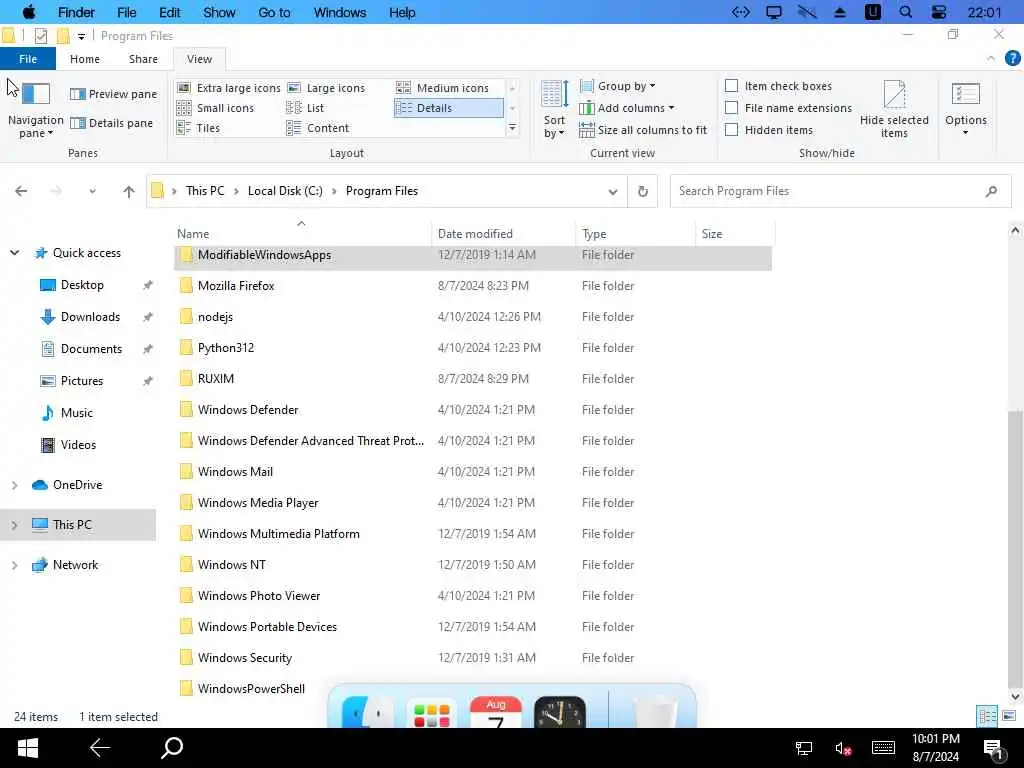
Task: Open Downloads in Quick access
Action: tap(90, 317)
